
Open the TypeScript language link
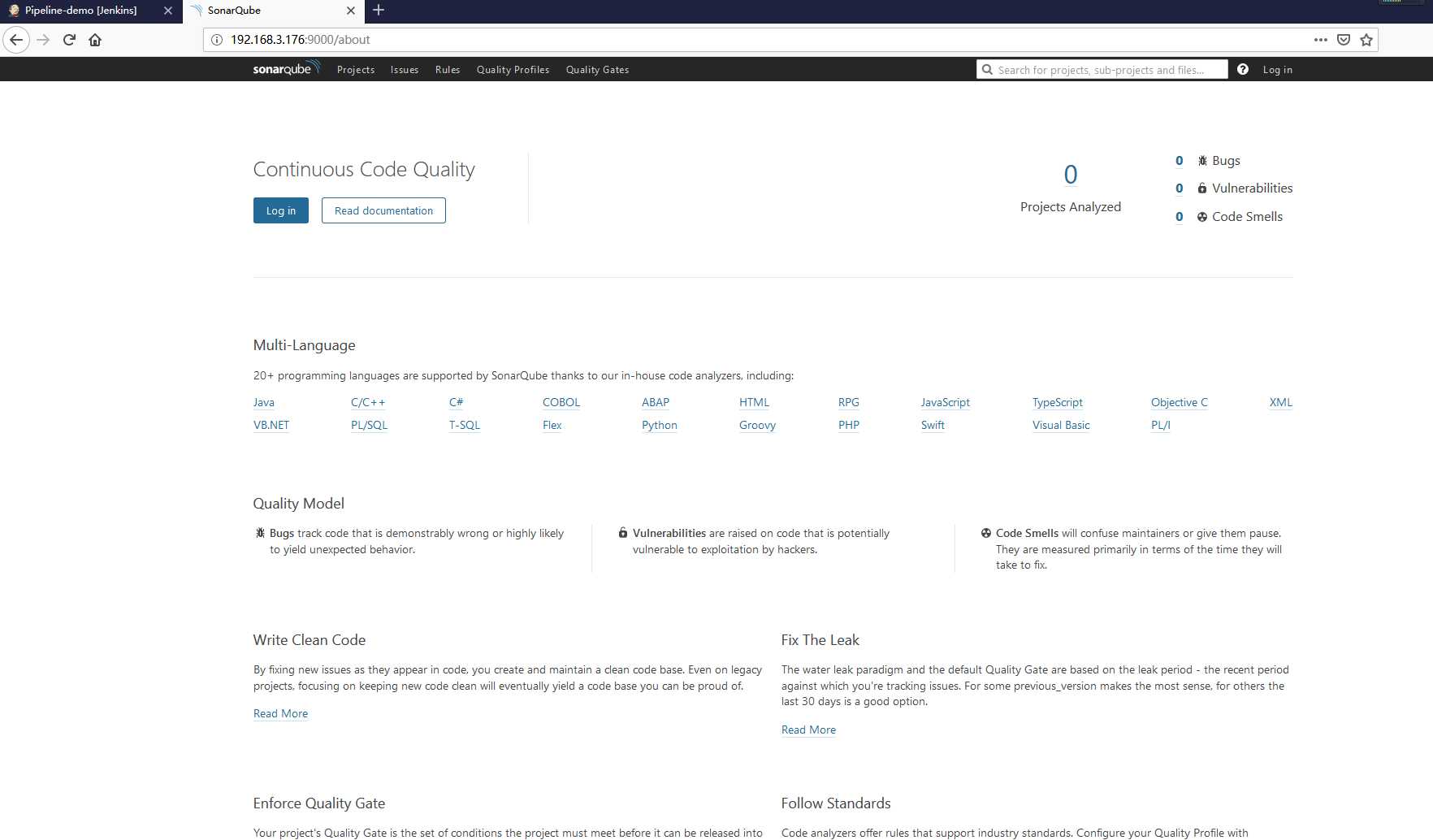point(1058,402)
